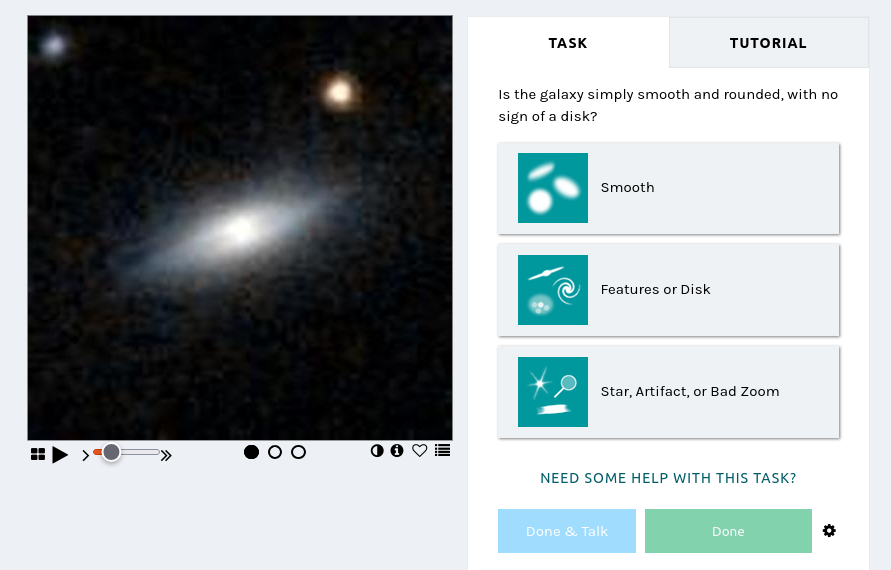Screen dimensions: 891x570
Task: Click the playback speed slider handle
Action: 111,453
